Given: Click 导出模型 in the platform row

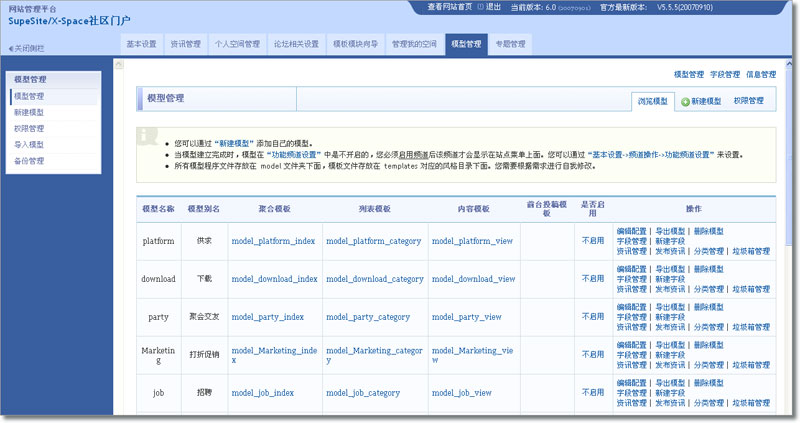Looking at the screenshot, I should (x=670, y=231).
